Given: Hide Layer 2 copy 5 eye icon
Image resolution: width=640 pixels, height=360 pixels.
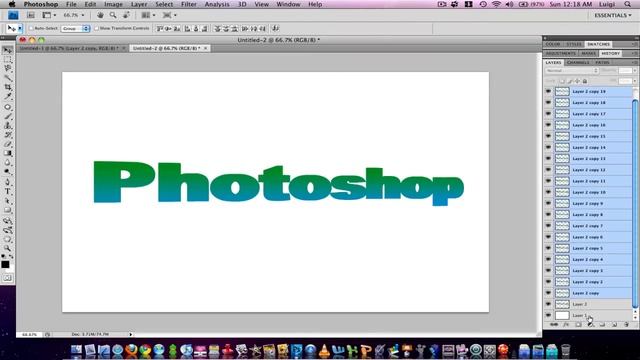Looking at the screenshot, I should (x=548, y=248).
